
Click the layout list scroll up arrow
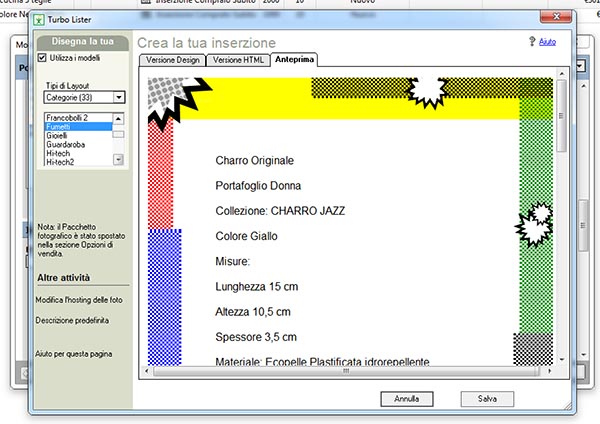pyautogui.click(x=119, y=119)
